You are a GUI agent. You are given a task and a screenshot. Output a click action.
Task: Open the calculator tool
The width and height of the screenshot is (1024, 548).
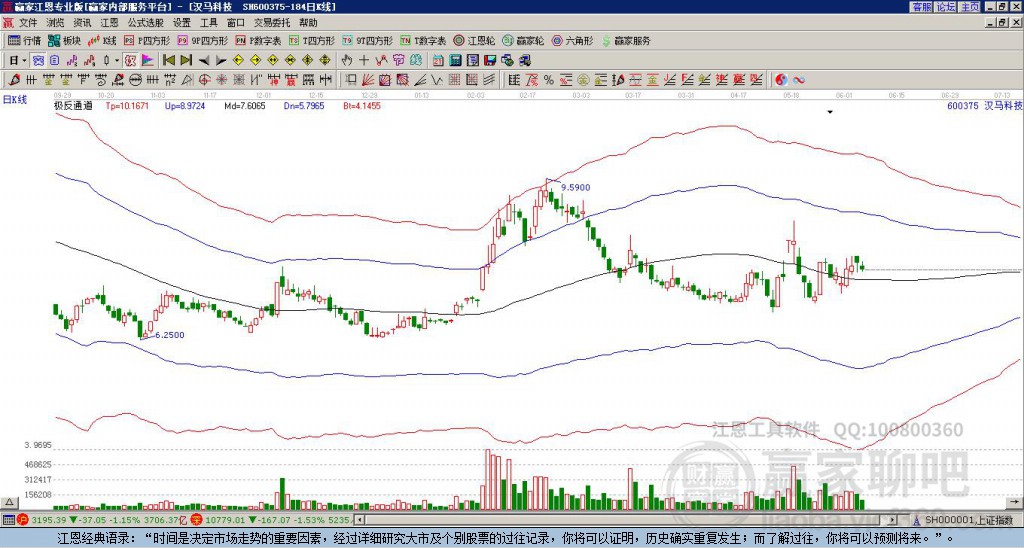pos(455,61)
